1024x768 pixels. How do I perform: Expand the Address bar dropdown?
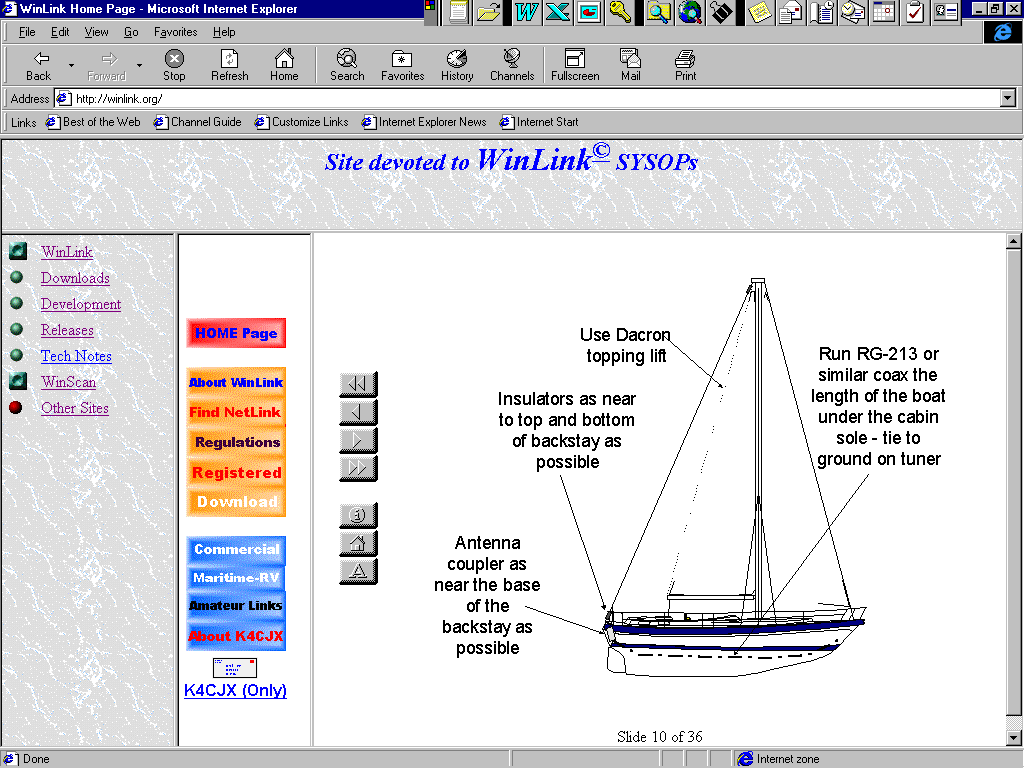[1008, 99]
